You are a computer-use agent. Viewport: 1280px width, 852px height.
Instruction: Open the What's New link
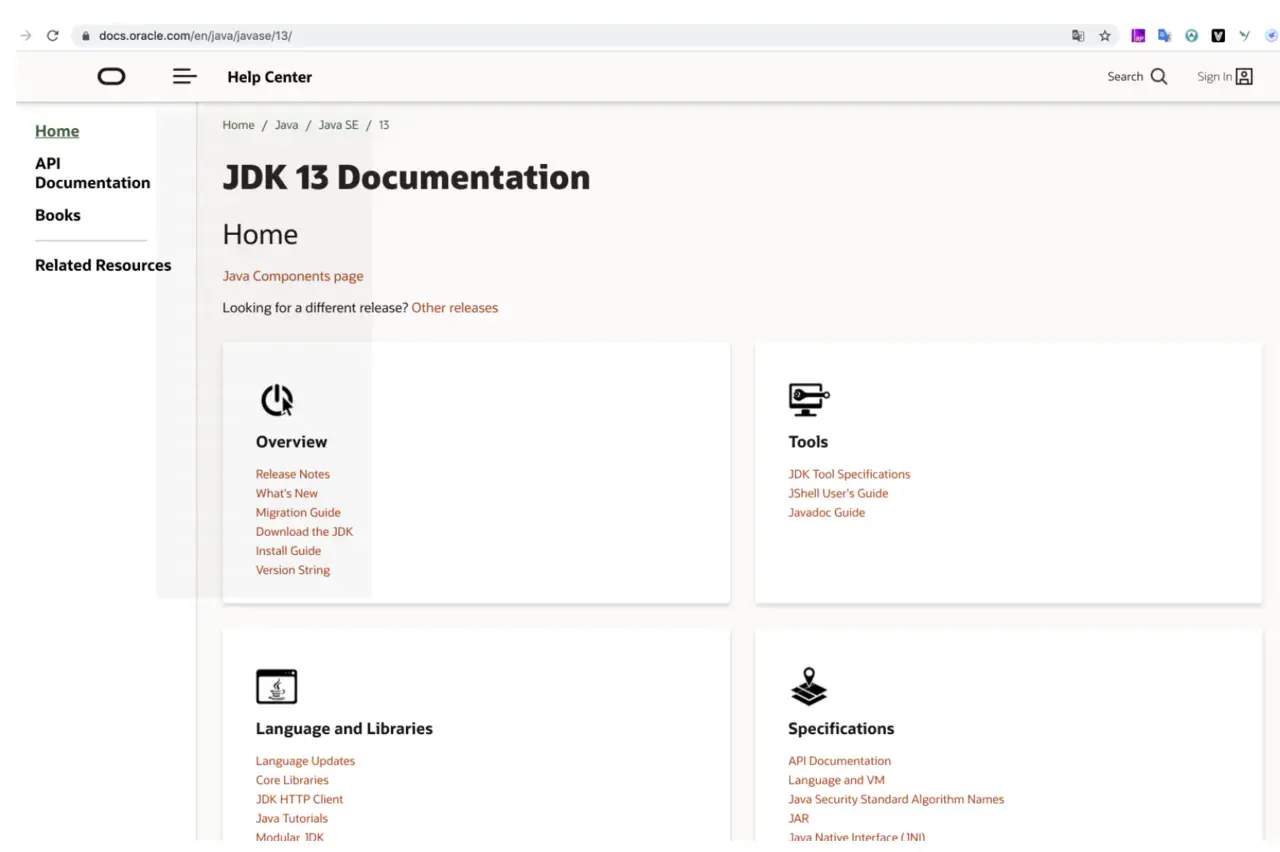click(287, 493)
